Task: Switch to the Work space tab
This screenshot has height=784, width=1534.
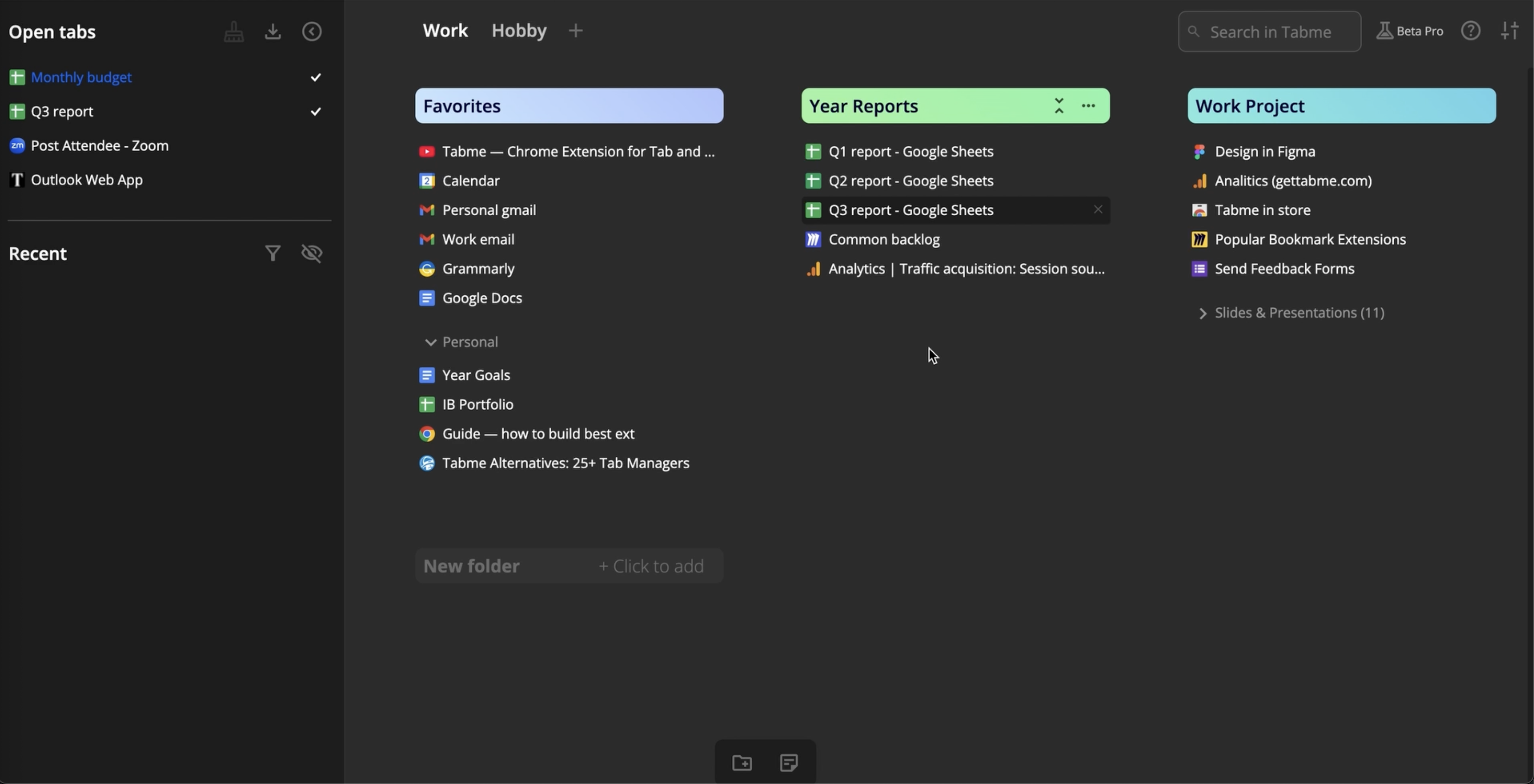Action: pos(445,31)
